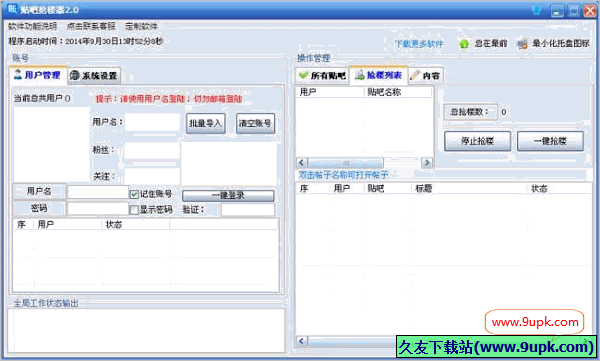Focus the 密码 input field

[x=98, y=209]
